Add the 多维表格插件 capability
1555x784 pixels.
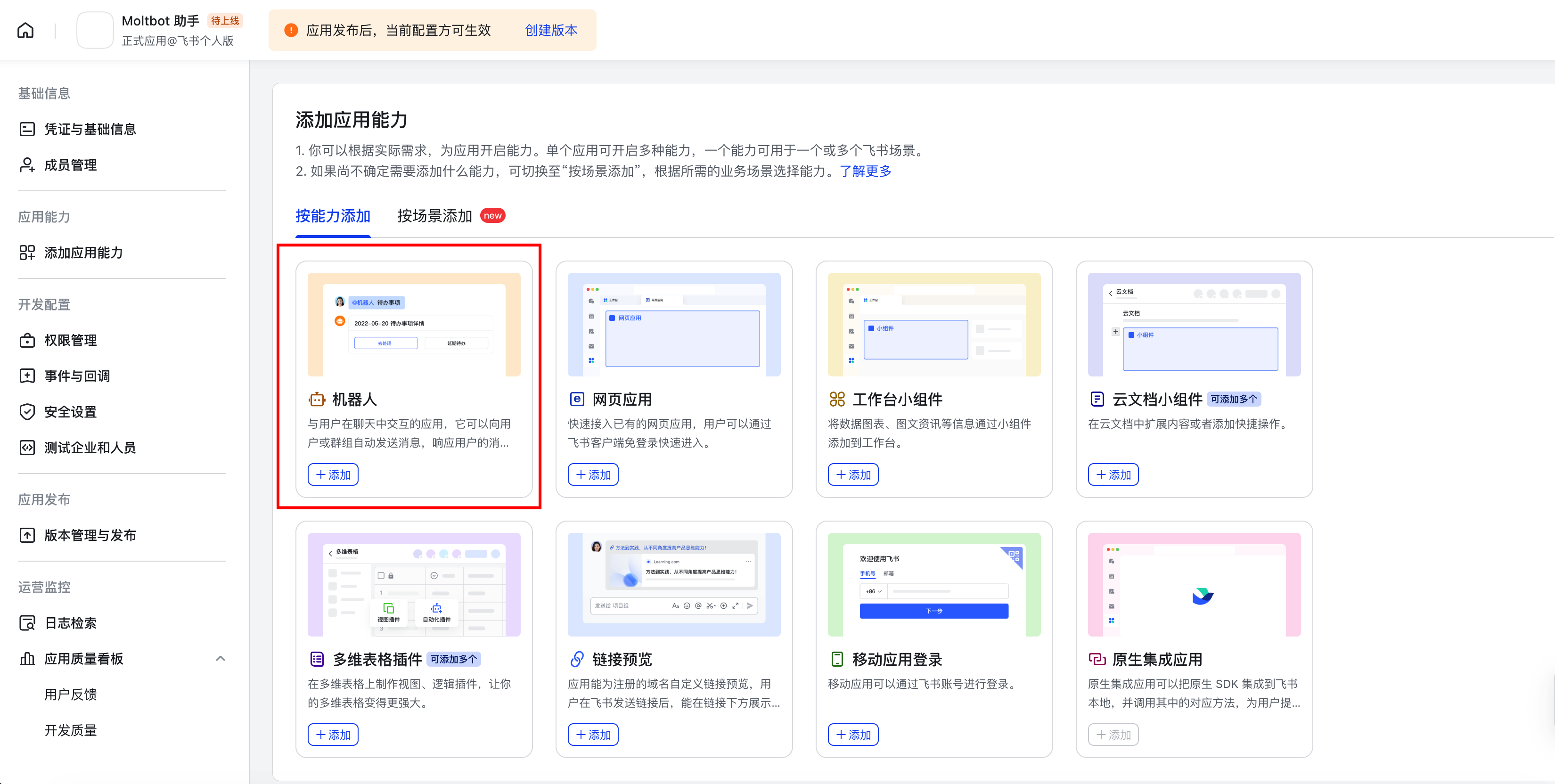coord(333,735)
